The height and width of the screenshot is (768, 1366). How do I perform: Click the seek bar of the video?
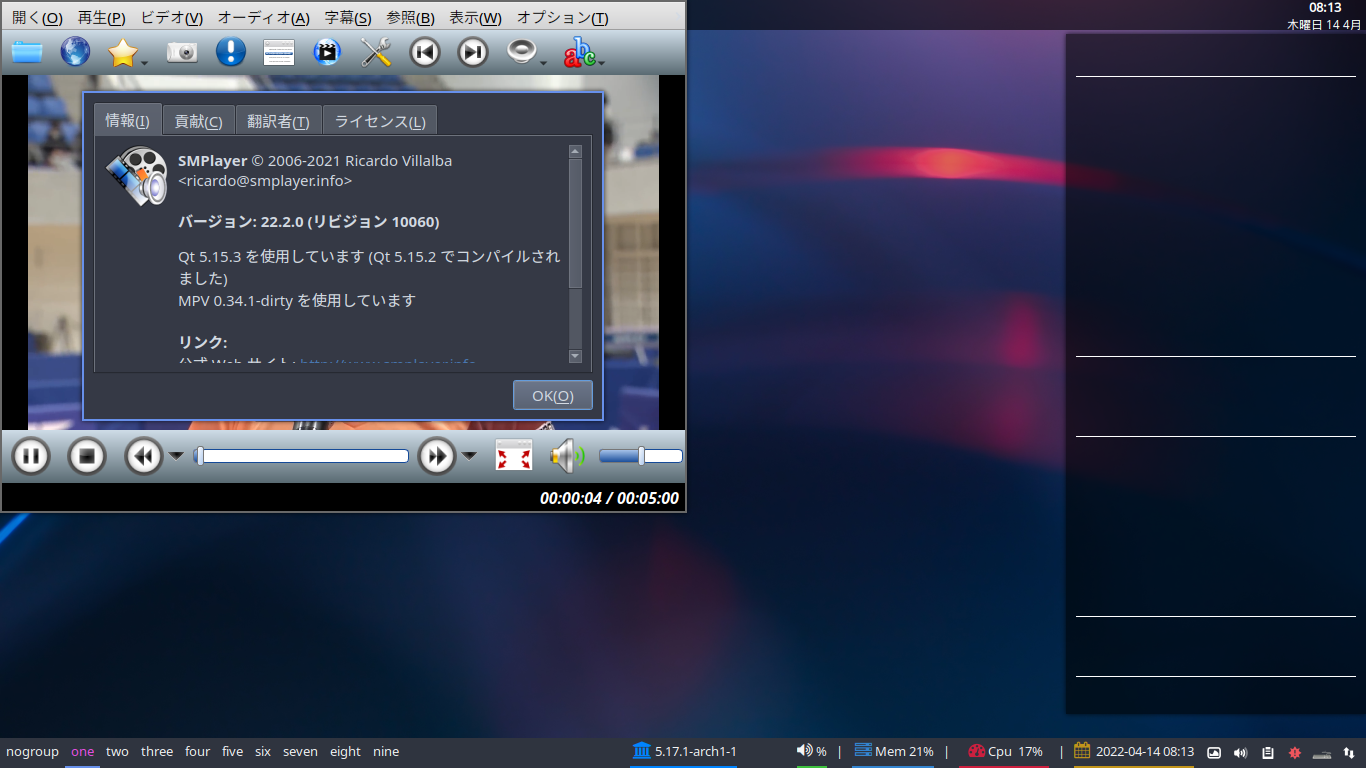[x=301, y=456]
